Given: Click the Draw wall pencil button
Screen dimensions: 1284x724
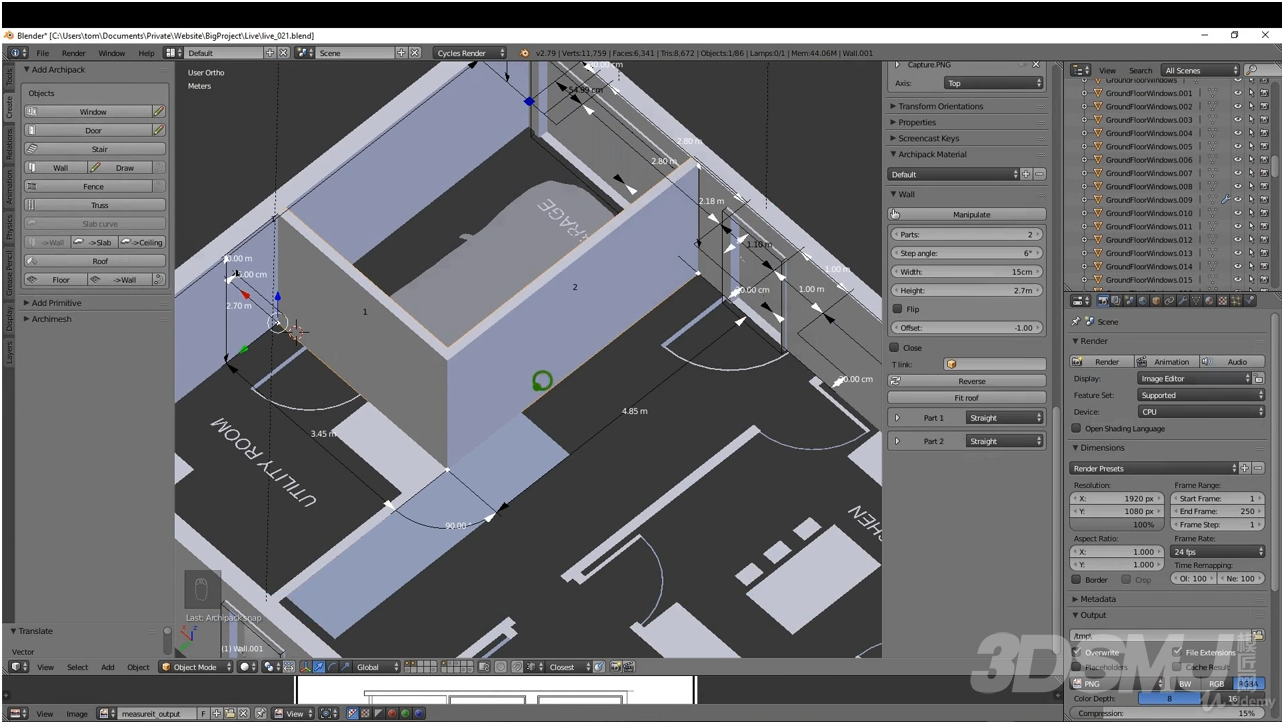Looking at the screenshot, I should (120, 168).
